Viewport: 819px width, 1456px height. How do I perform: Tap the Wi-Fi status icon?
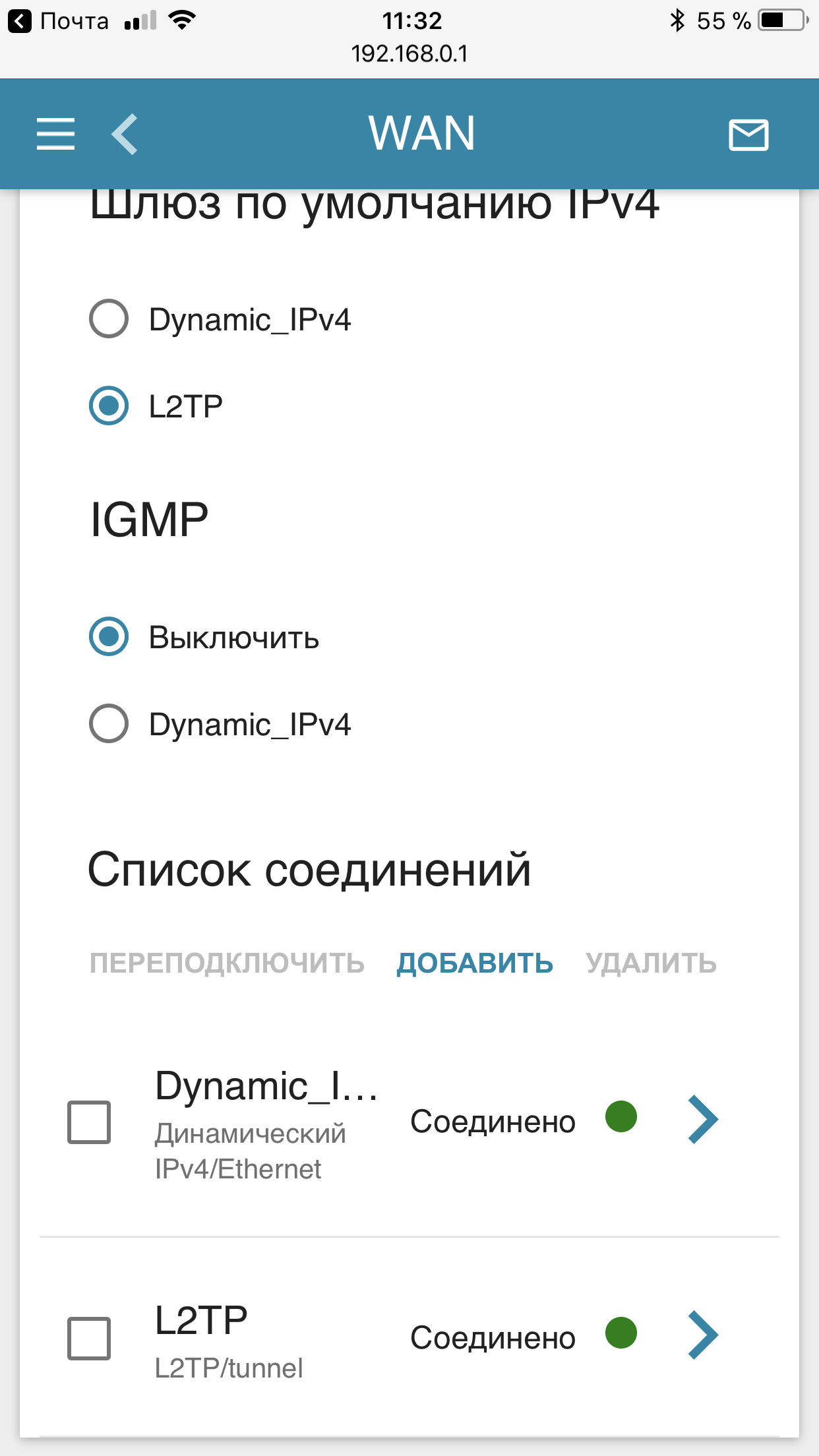(x=181, y=20)
